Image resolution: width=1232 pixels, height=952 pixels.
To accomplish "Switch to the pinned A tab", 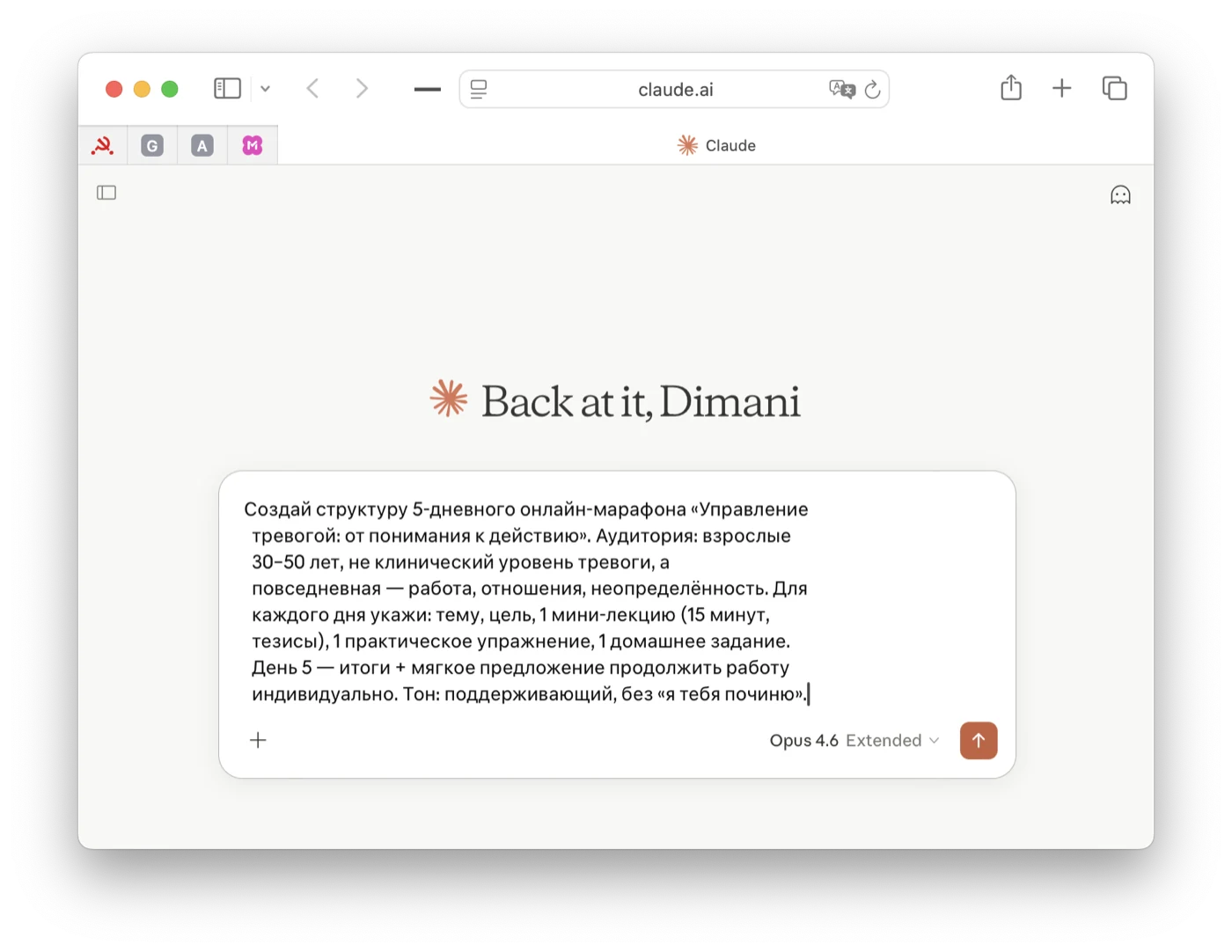I will pos(202,145).
